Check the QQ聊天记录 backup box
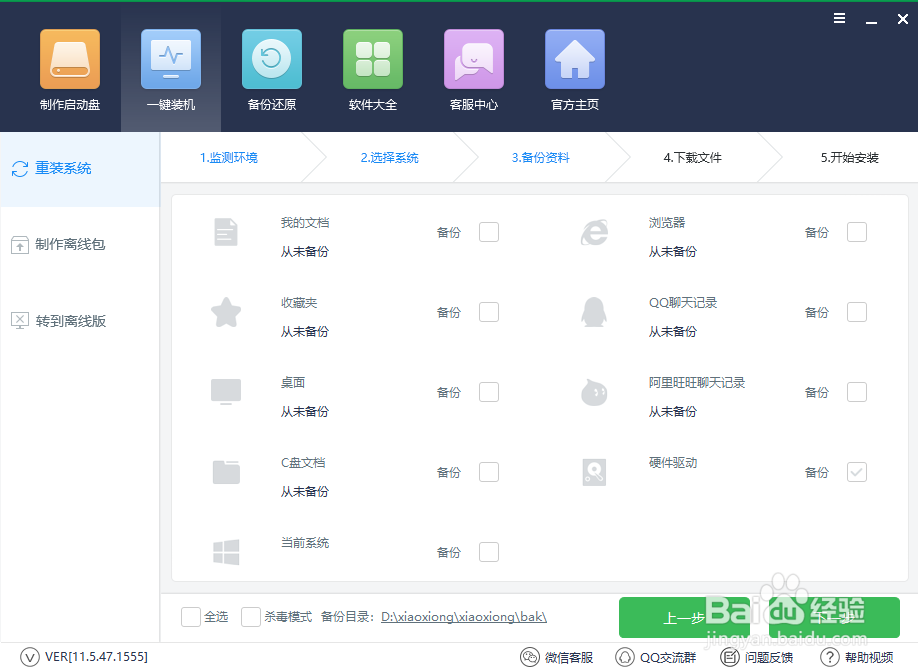Image resolution: width=918 pixels, height=671 pixels. pyautogui.click(x=857, y=311)
